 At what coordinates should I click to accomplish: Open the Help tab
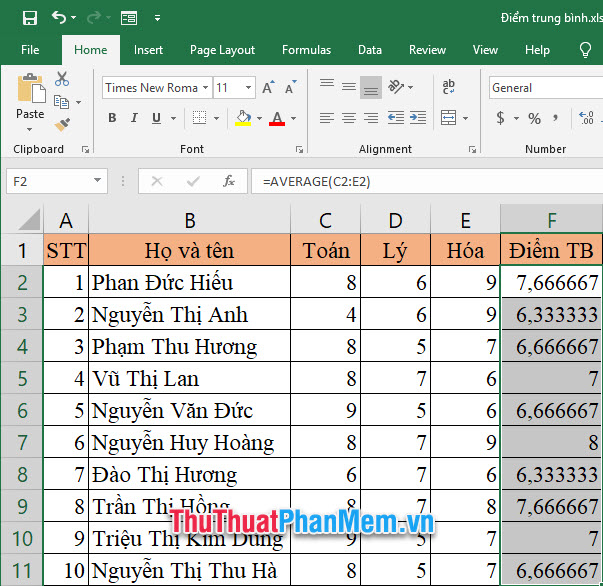[537, 50]
